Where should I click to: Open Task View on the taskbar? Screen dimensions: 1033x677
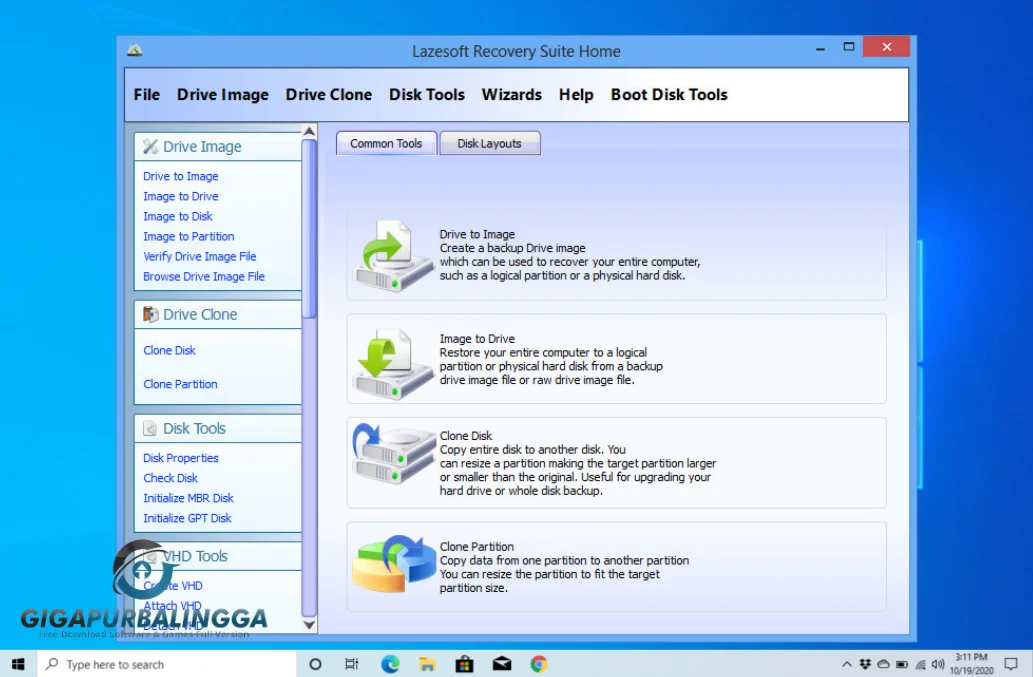tap(352, 664)
